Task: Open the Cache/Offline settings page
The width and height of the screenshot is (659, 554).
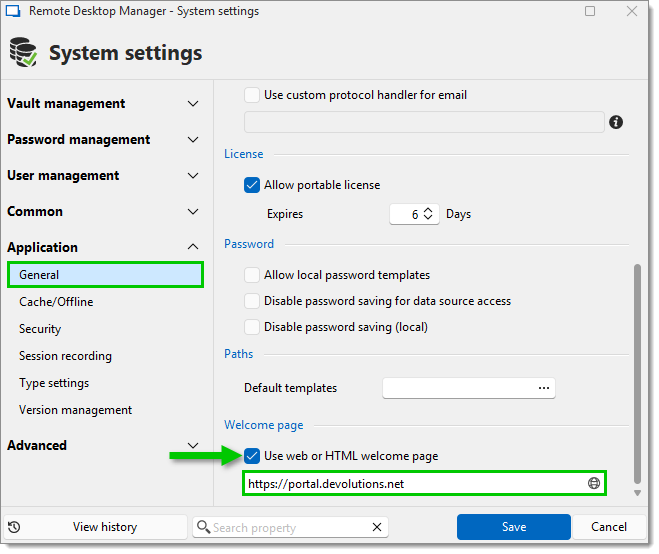Action: point(56,302)
